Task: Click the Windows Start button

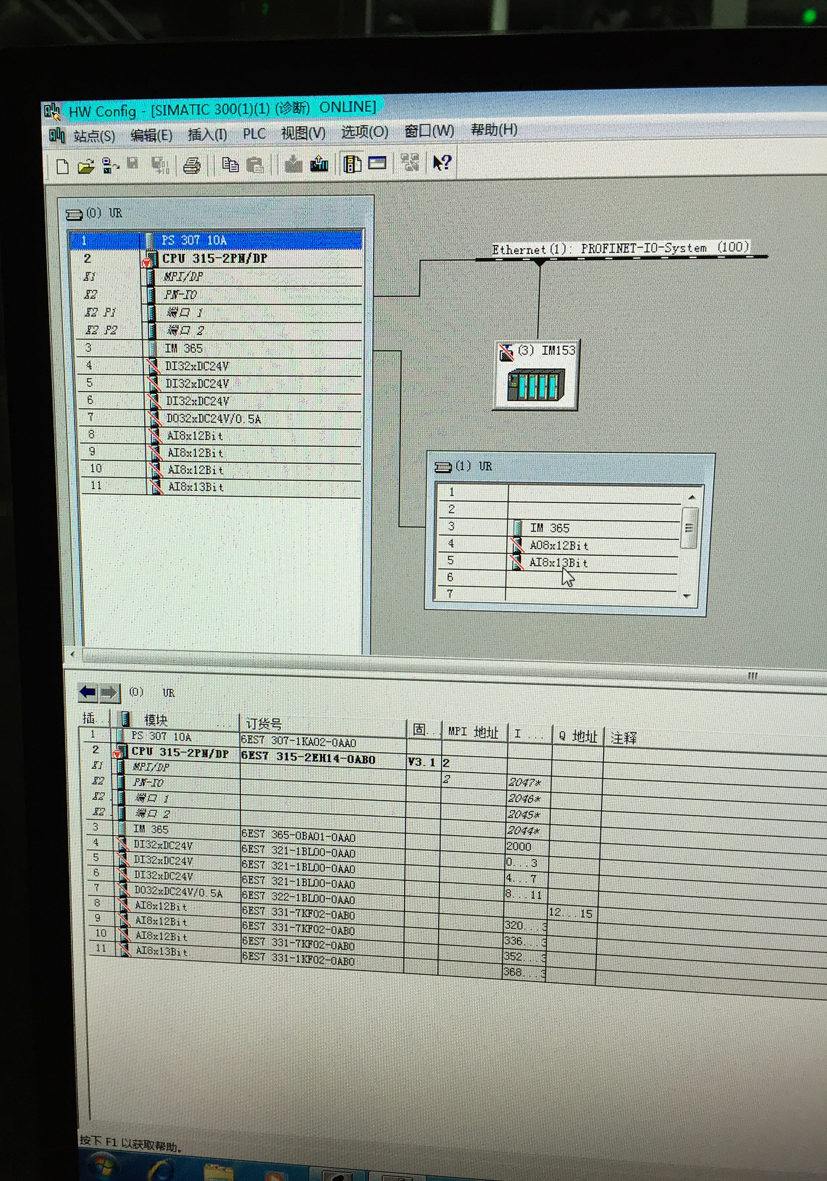Action: coord(104,1166)
